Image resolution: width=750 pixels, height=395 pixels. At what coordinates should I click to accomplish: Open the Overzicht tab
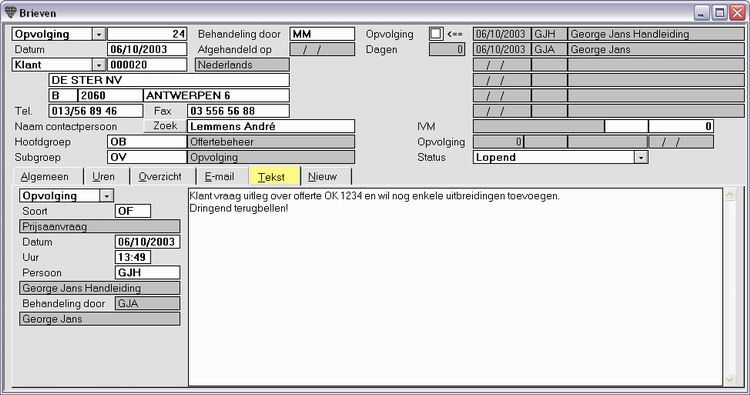(x=160, y=176)
